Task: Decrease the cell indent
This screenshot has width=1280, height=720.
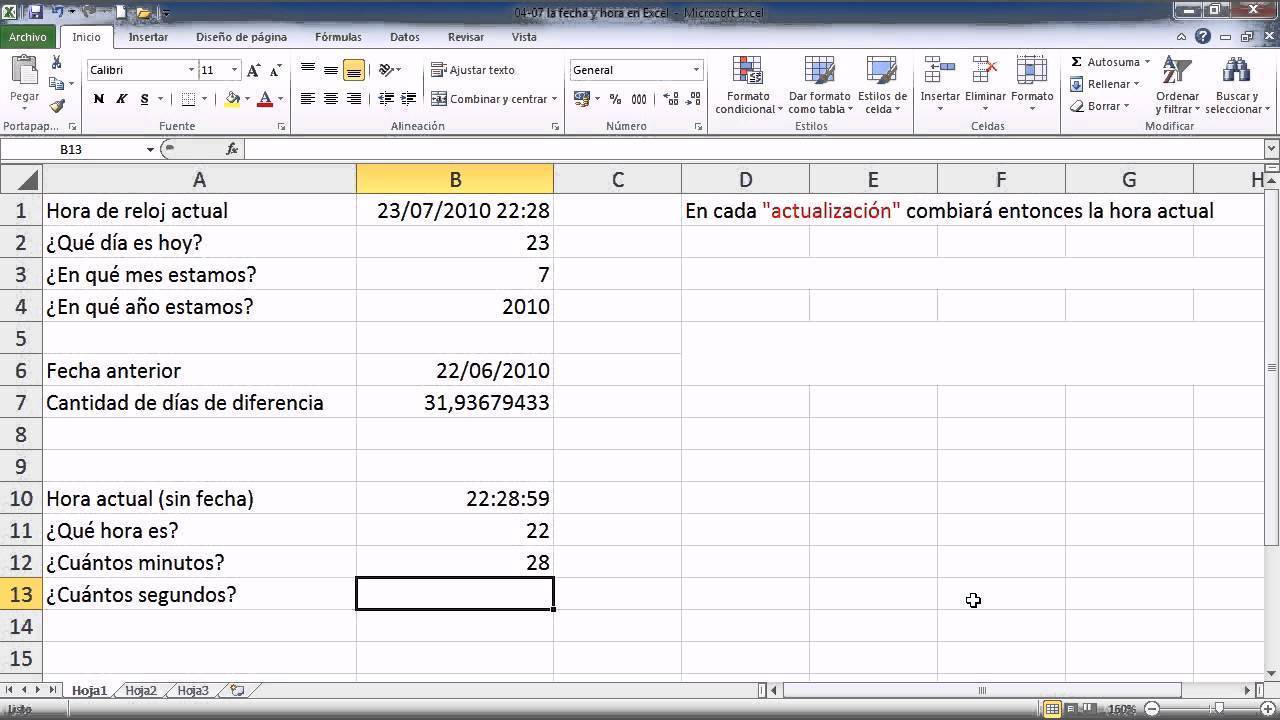Action: click(387, 99)
